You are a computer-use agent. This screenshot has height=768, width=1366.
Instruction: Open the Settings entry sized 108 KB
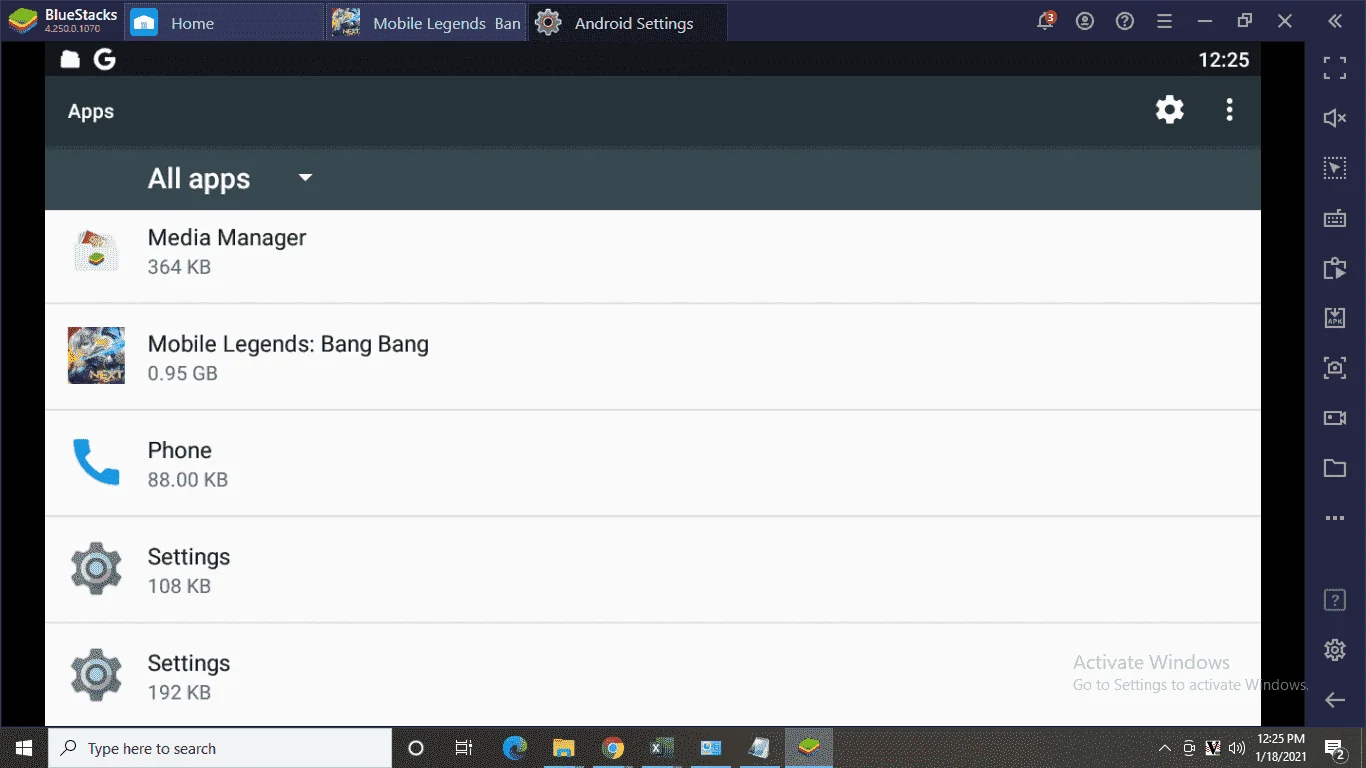pos(653,570)
